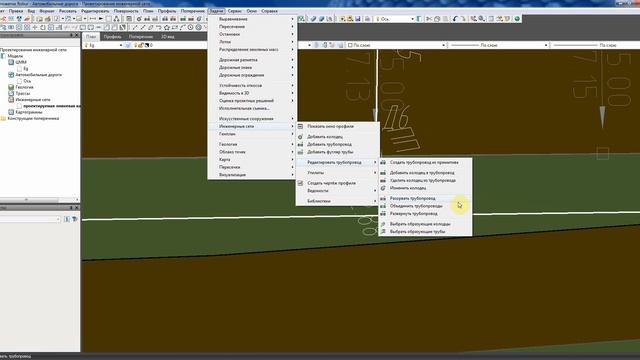This screenshot has width=640, height=360.
Task: Click the pipeline icon beside Добавить трубопровод
Action: [300, 144]
